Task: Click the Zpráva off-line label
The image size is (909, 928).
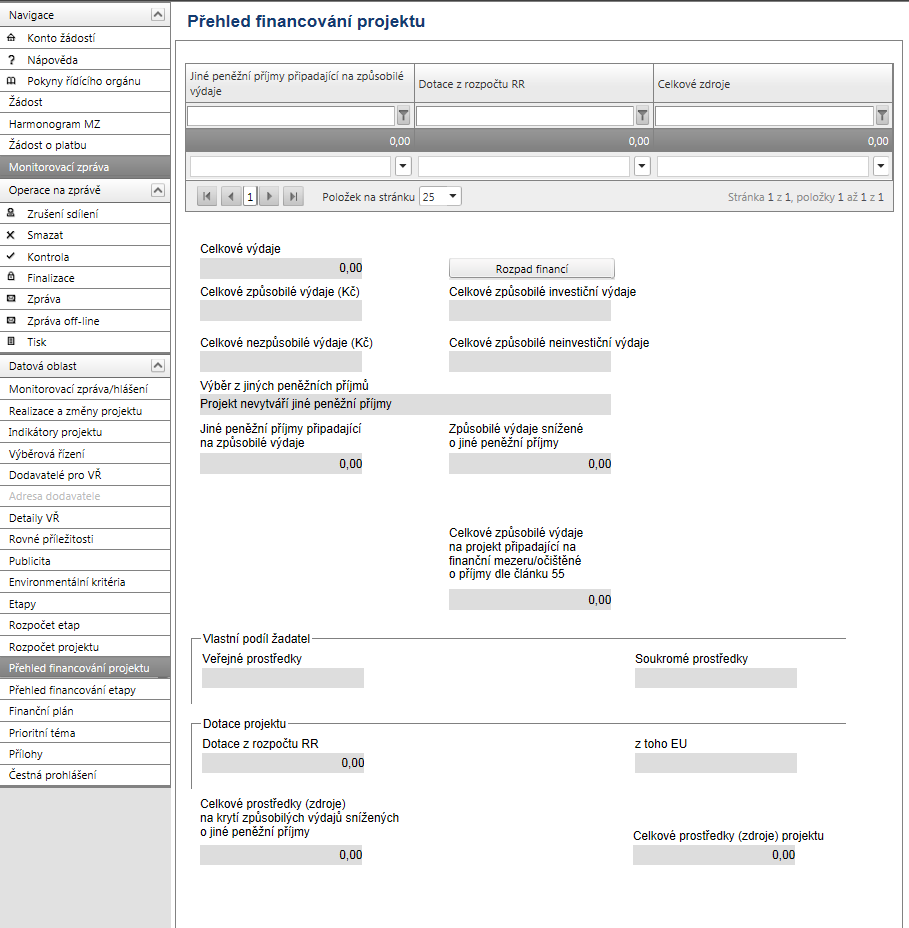Action: [x=63, y=321]
